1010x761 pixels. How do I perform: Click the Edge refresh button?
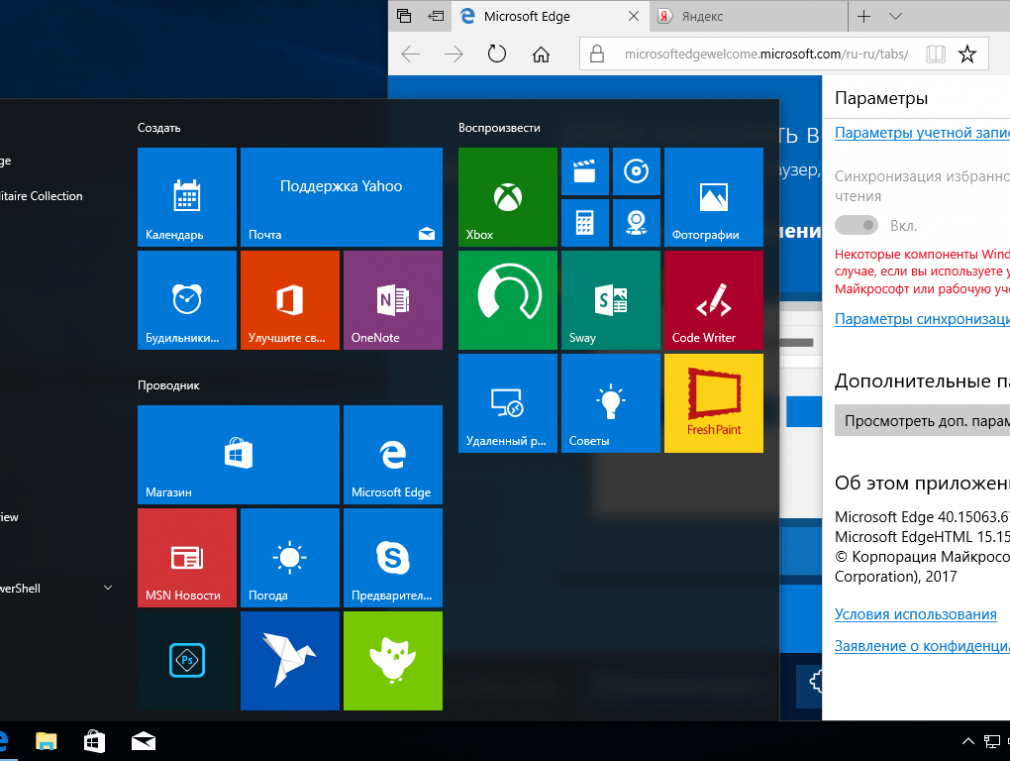[x=497, y=54]
